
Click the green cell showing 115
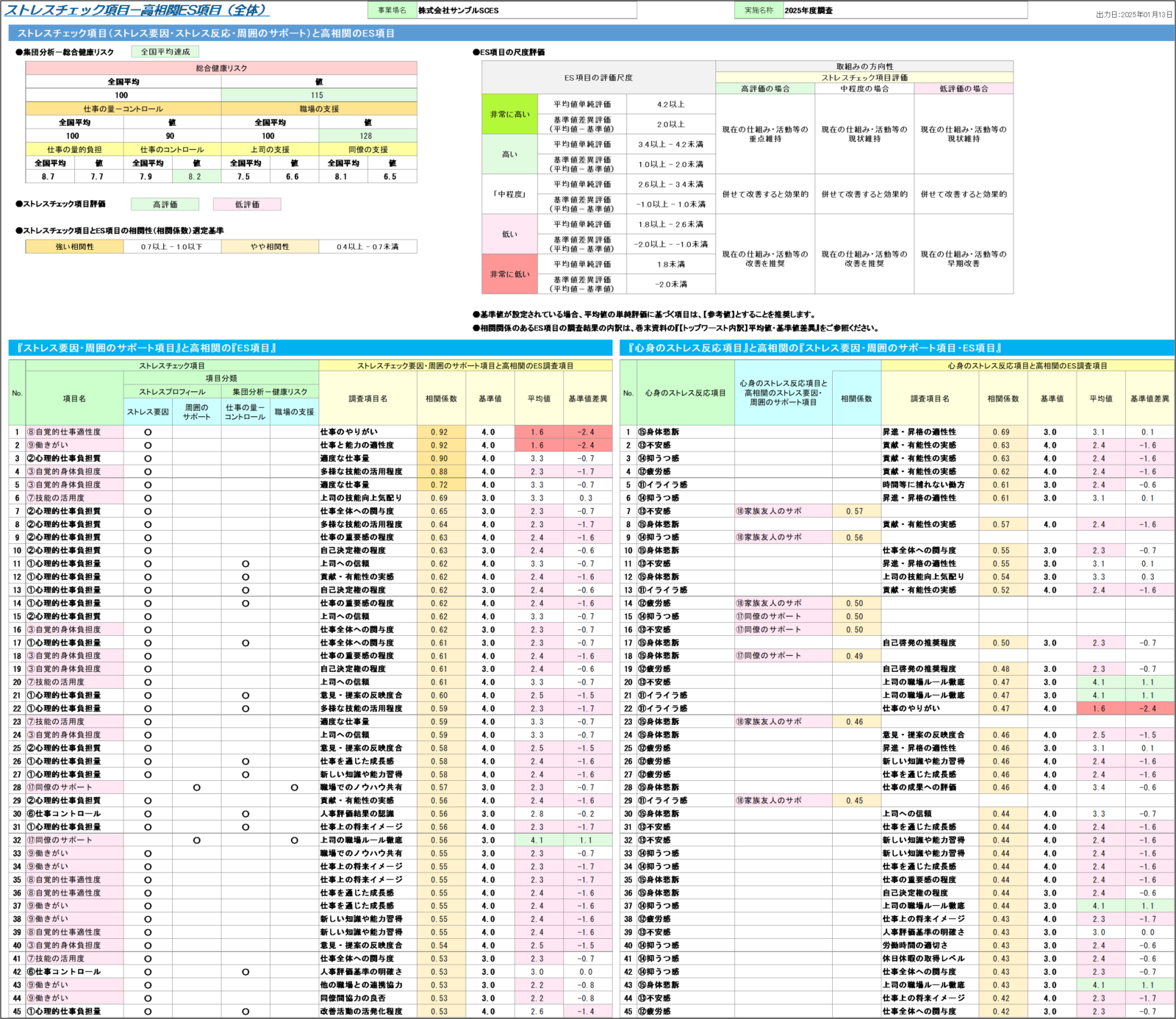pyautogui.click(x=318, y=96)
